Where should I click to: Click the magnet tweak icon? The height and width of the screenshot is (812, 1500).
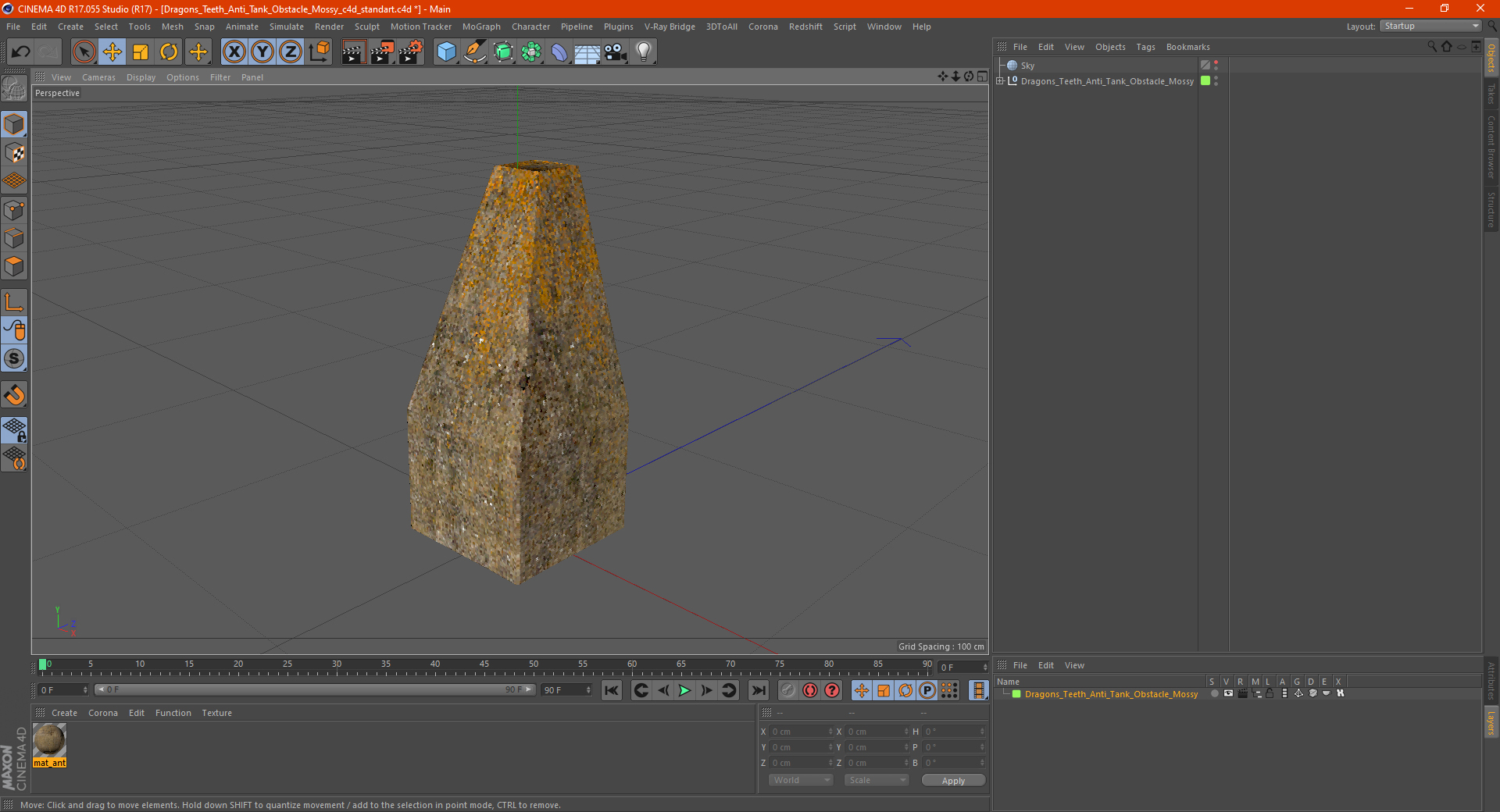[14, 395]
